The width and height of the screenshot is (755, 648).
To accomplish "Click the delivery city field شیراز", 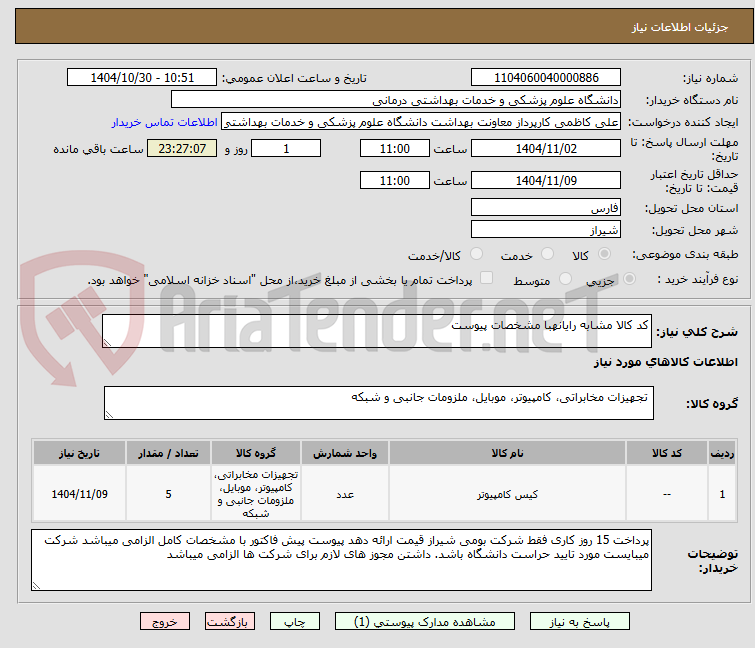I will (546, 230).
